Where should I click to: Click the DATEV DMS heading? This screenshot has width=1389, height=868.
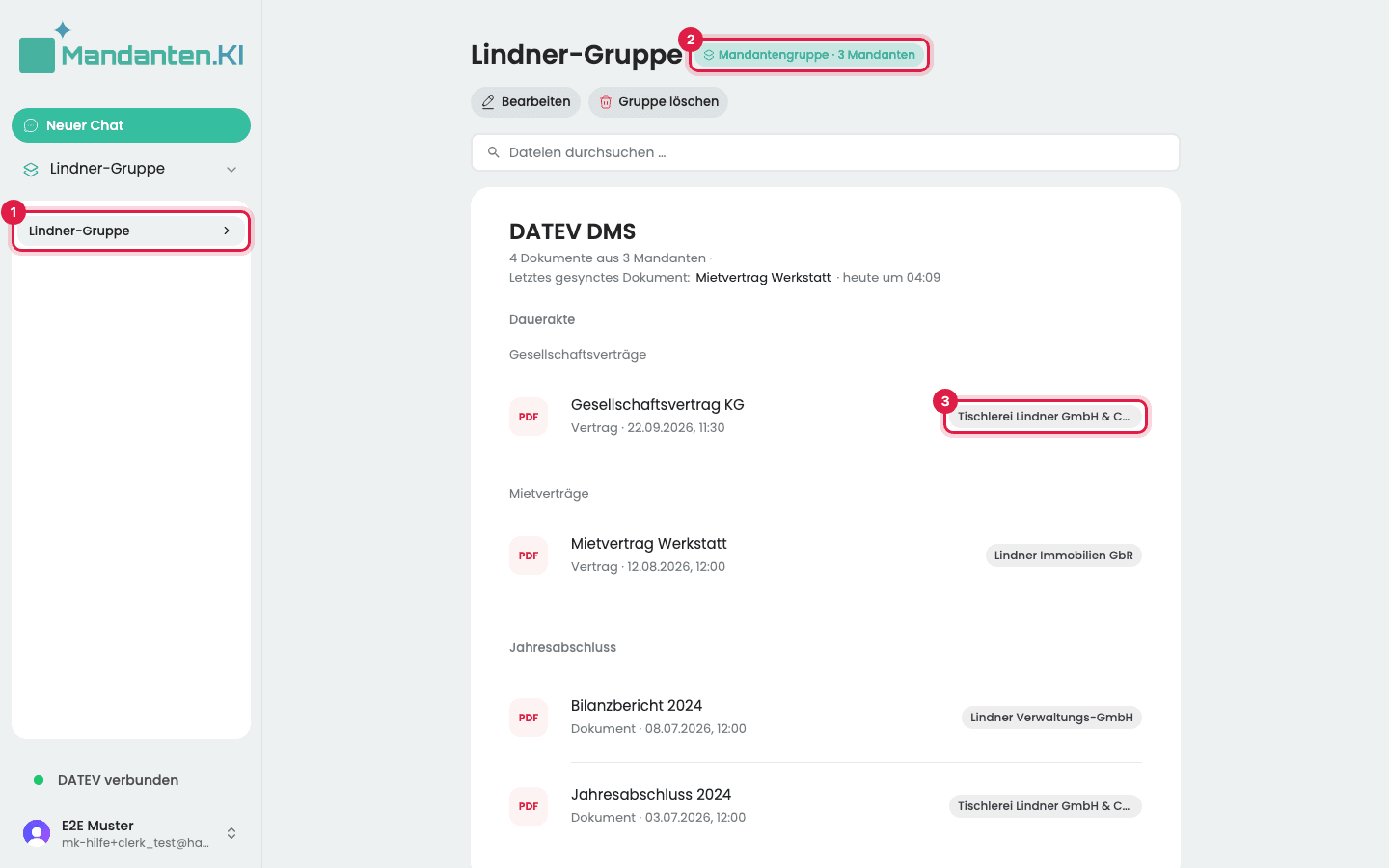tap(573, 231)
